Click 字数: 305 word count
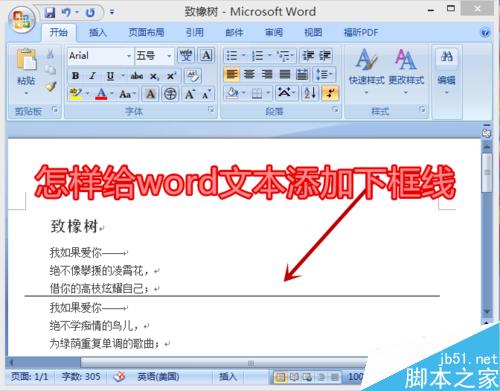 click(81, 377)
